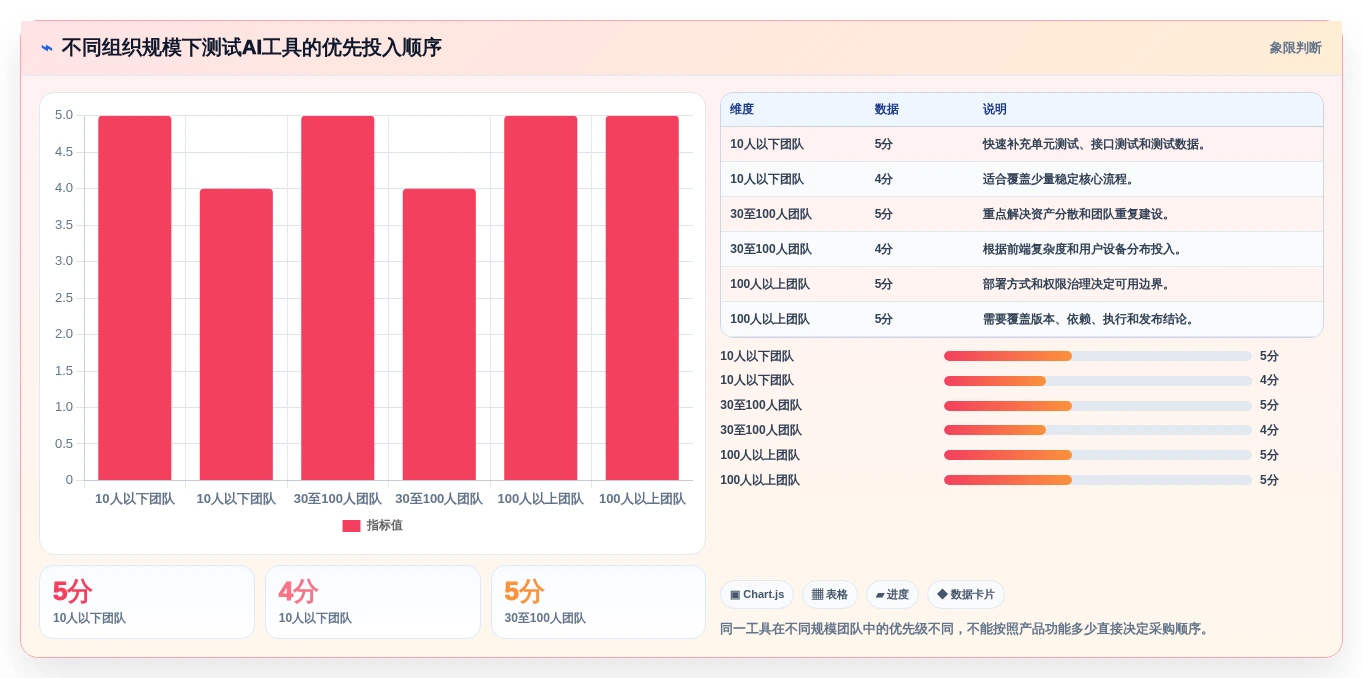Click 100人以上团队 in the 需要覆盖版本 row
This screenshot has width=1363, height=678.
(770, 319)
